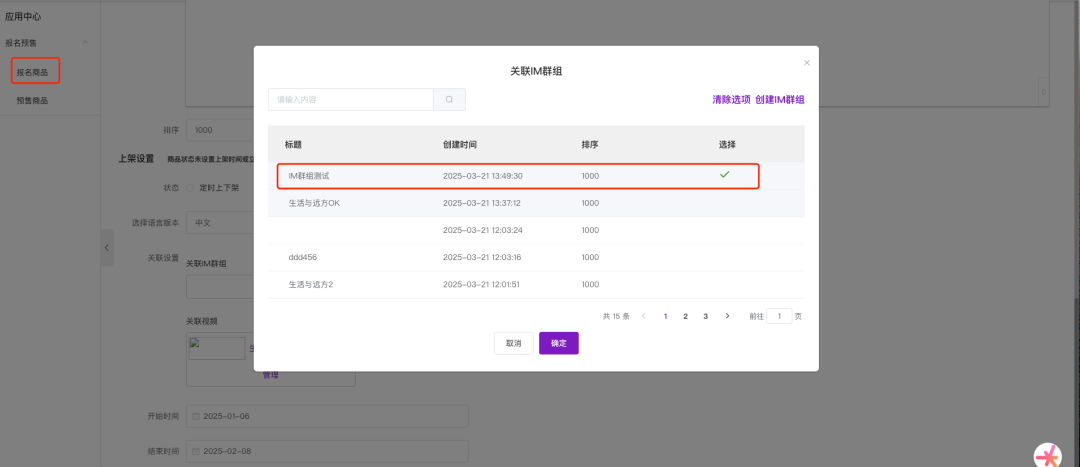Image resolution: width=1080 pixels, height=467 pixels.
Task: Click the calendar icon beside 2025-01-06
Action: pyautogui.click(x=196, y=415)
